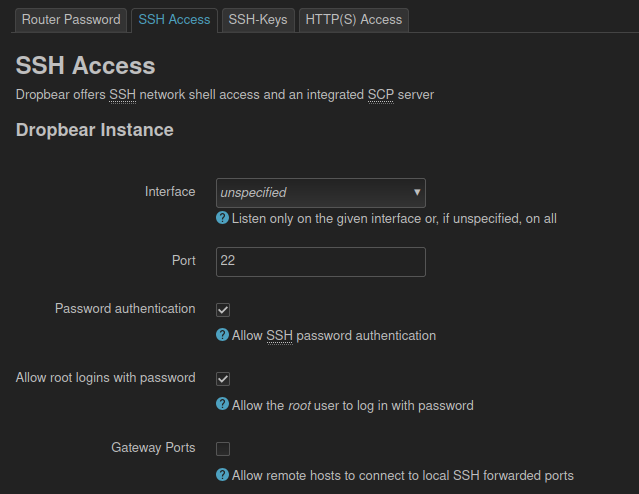Screen dimensions: 639x494
Task: Click SSH abbreviation in Dropbear description line
Action: (122, 95)
